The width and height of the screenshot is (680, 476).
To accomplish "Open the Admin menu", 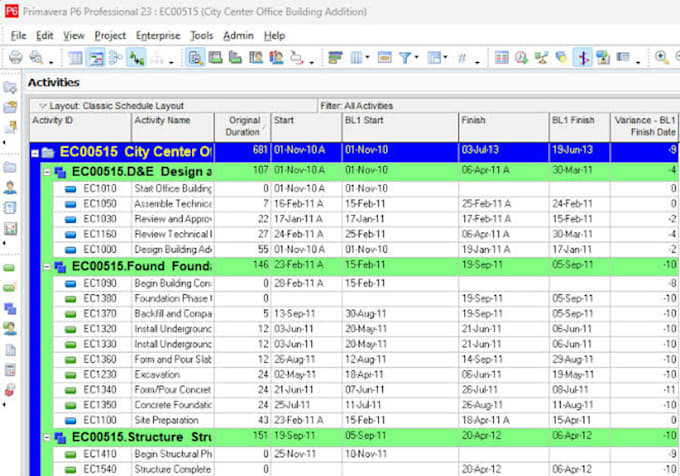I will [238, 36].
